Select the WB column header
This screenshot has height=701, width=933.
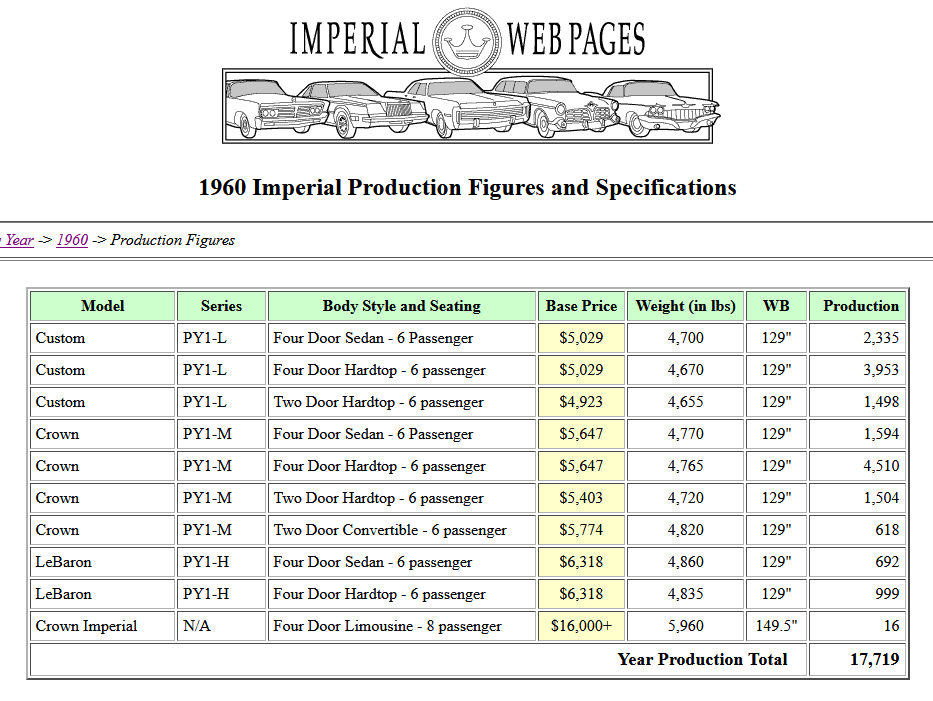tap(776, 306)
